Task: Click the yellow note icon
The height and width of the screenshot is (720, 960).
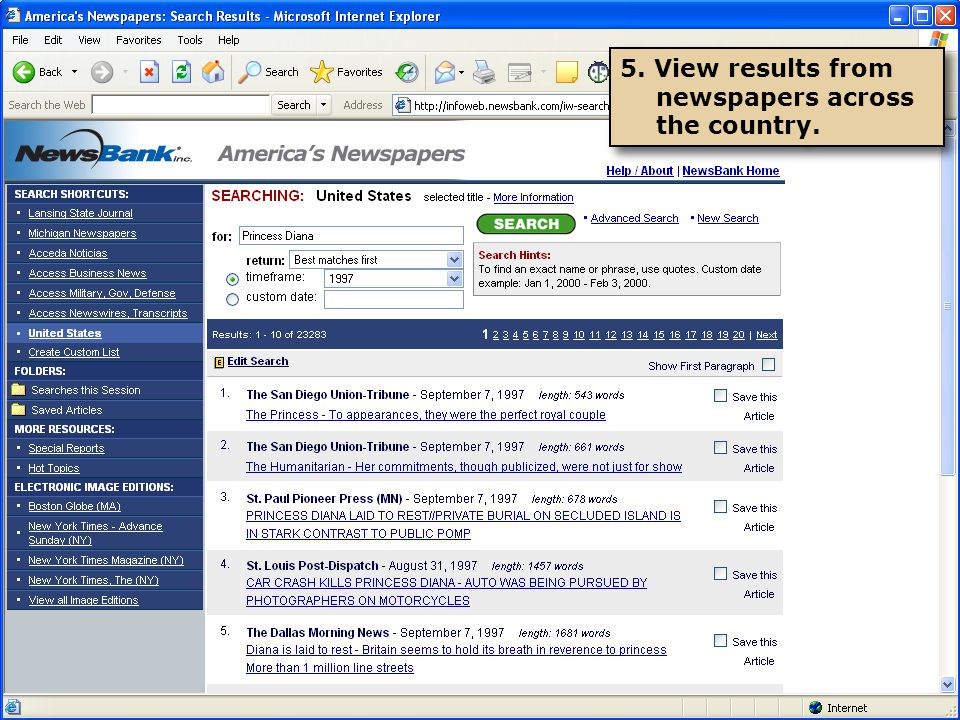Action: [566, 72]
